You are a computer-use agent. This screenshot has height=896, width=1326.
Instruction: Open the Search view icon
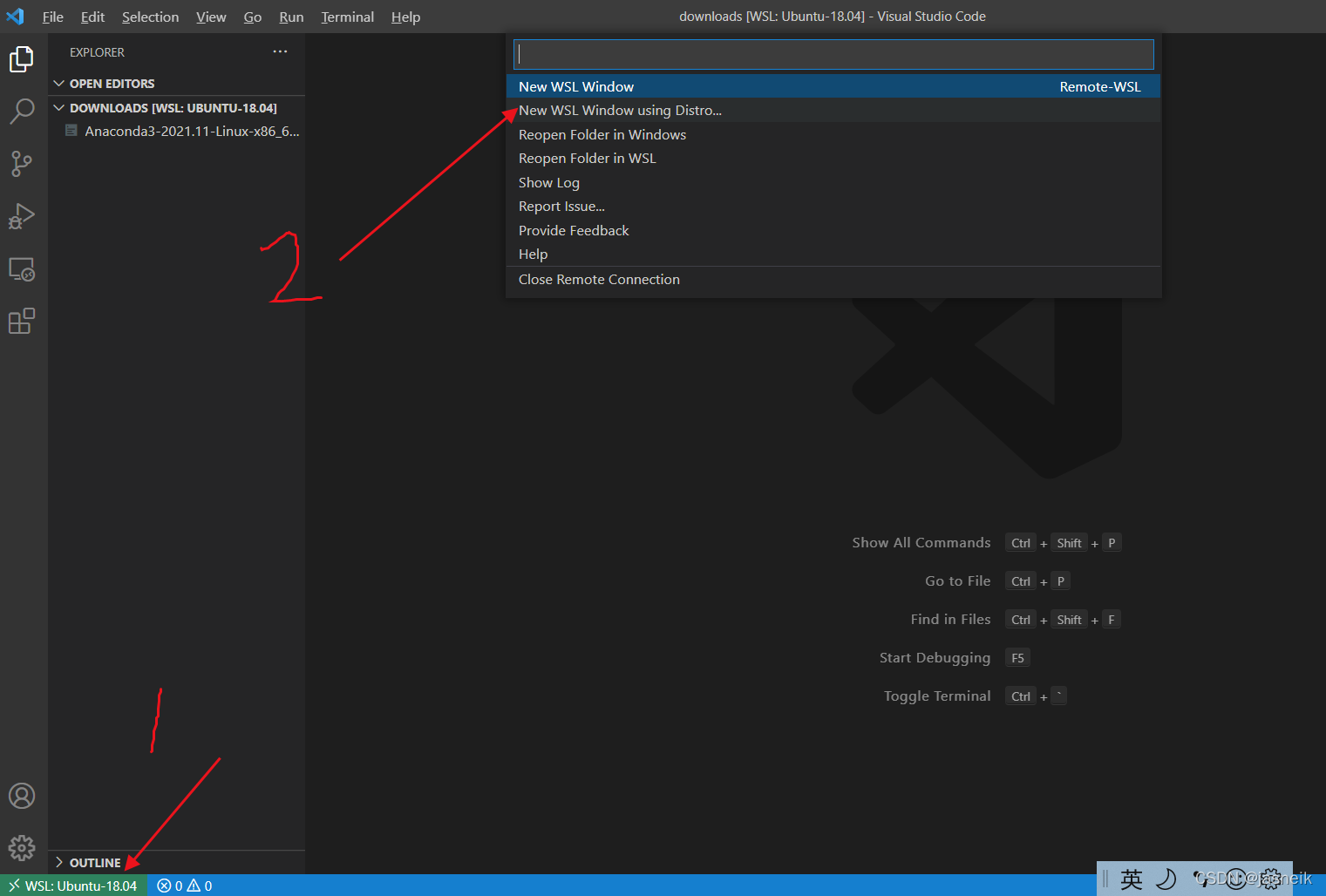point(22,112)
